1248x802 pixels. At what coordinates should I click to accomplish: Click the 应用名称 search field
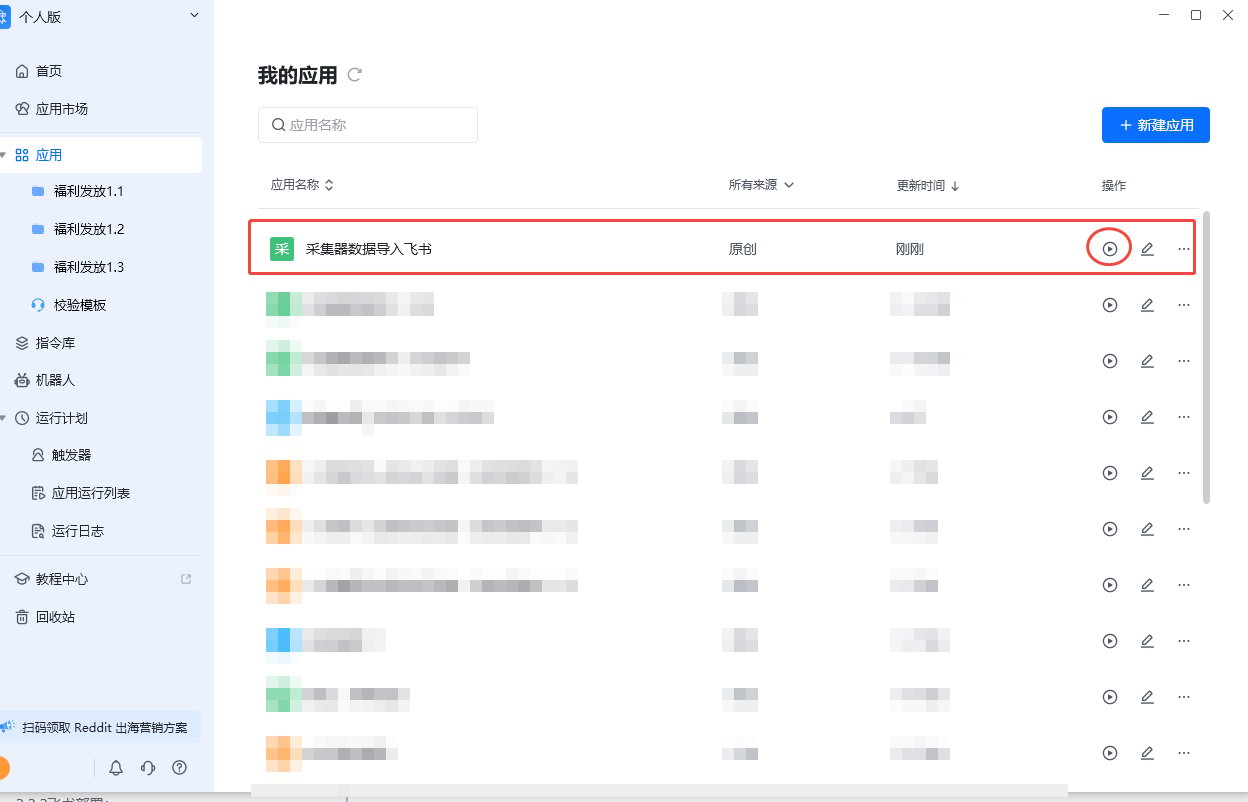tap(368, 125)
